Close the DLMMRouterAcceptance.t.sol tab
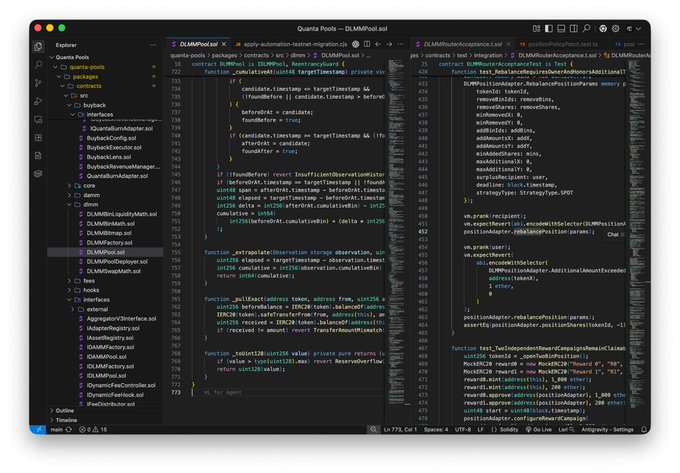The height and width of the screenshot is (473, 680). click(x=508, y=44)
